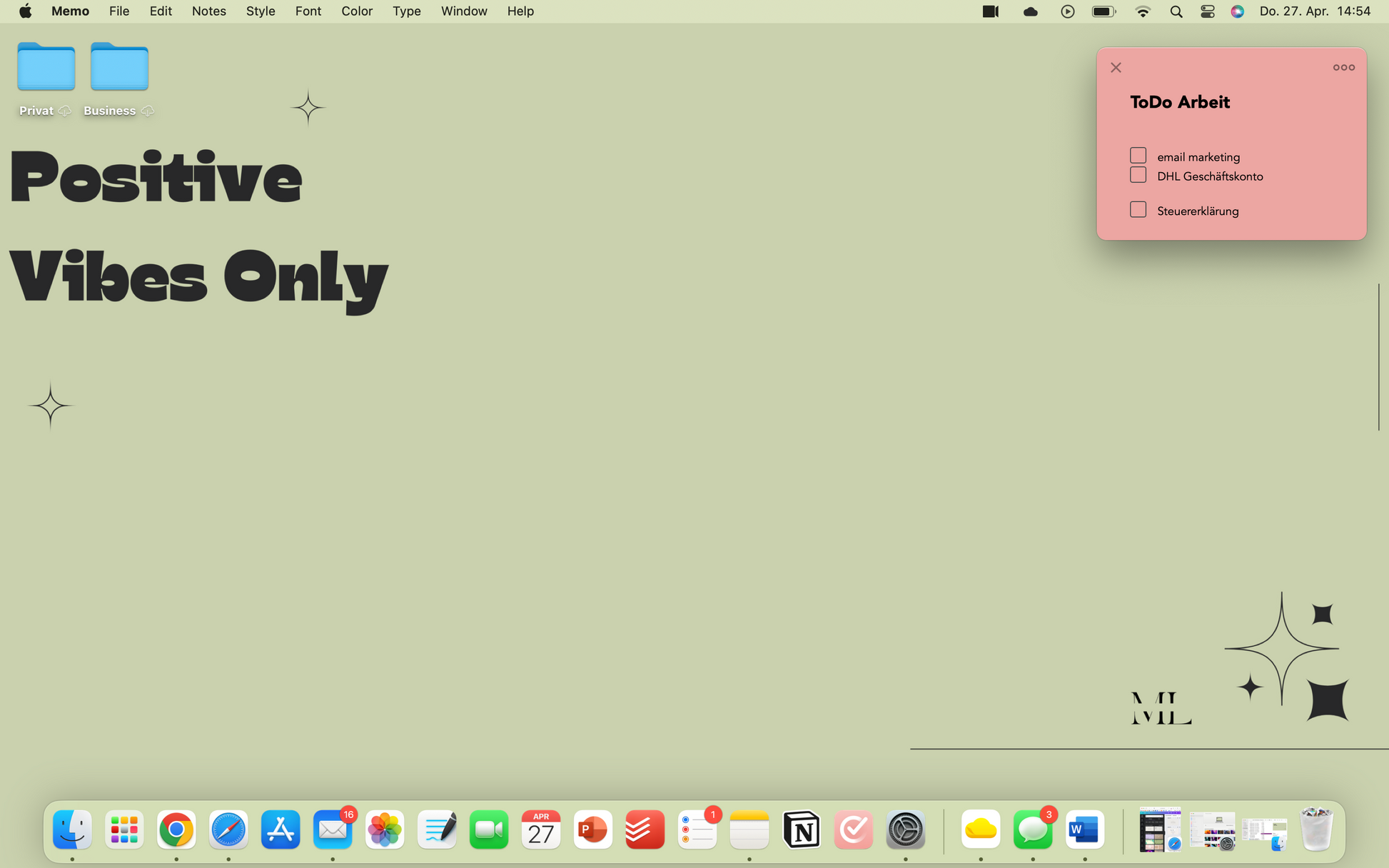The image size is (1389, 868).
Task: Check the email marketing checkbox
Action: pos(1138,156)
